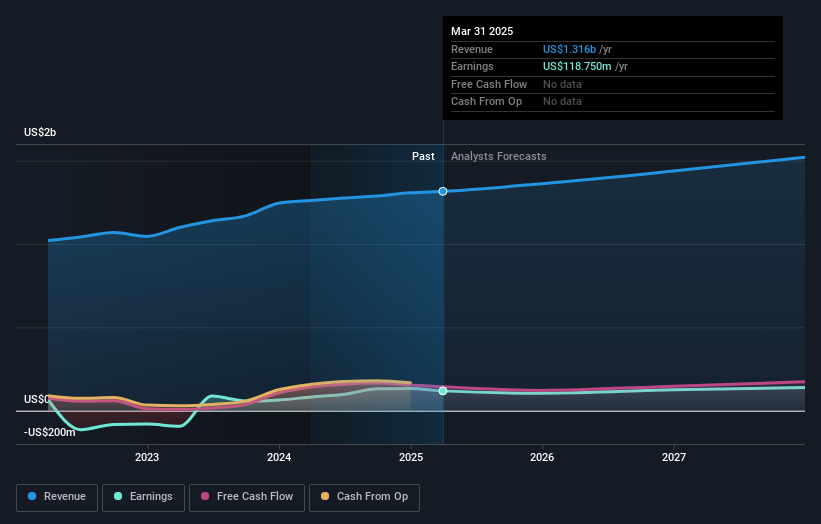Click the Mar 31 2025 tooltip date
The width and height of the screenshot is (821, 524).
(x=482, y=31)
